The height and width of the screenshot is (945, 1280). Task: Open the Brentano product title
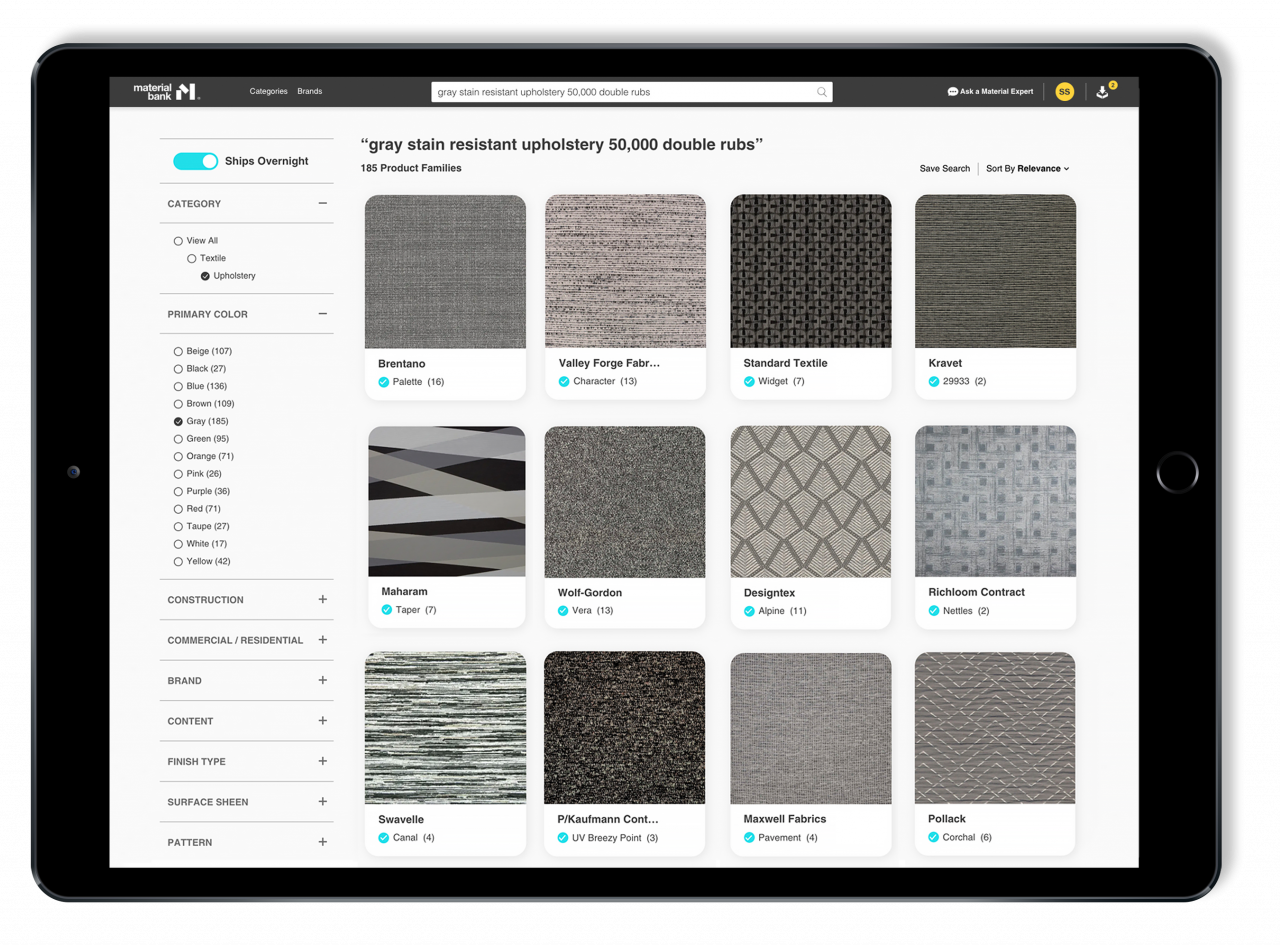[x=402, y=364]
